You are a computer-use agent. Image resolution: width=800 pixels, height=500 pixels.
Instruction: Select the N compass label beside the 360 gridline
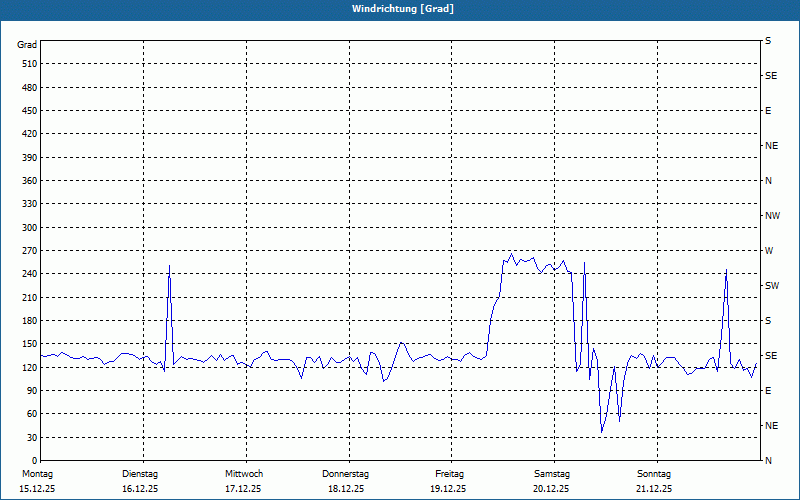768,181
